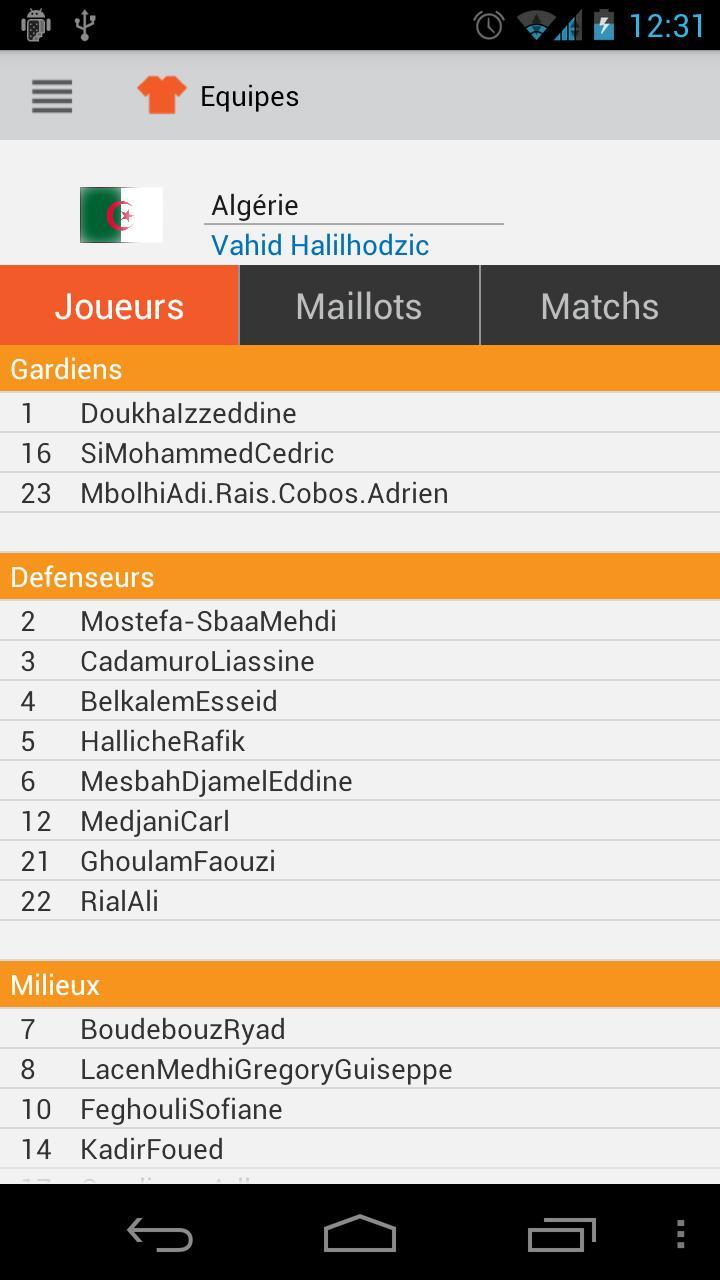
Task: Tap the Algérie team name field
Action: click(355, 205)
